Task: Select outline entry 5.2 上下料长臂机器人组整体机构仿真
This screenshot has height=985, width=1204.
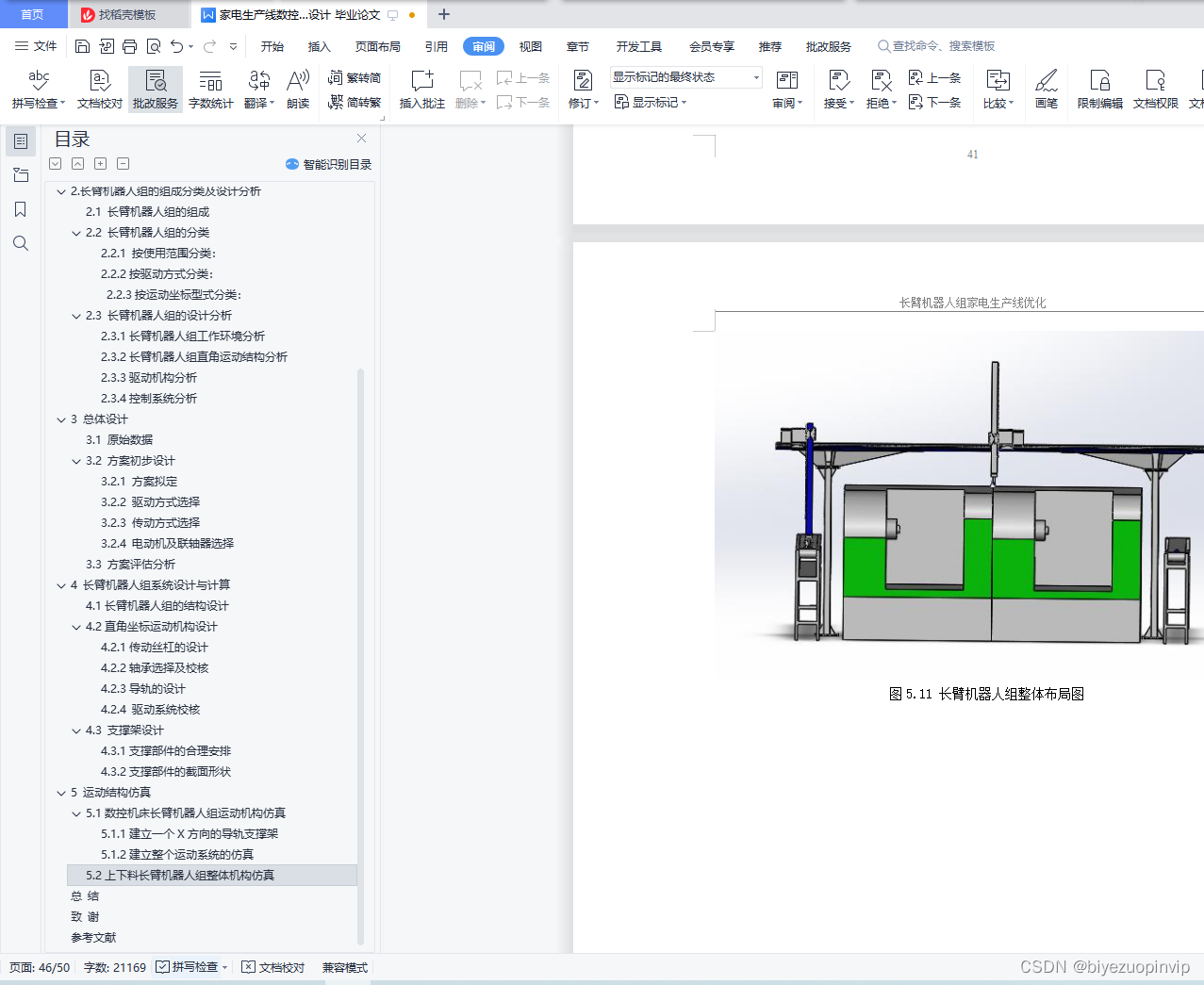Action: coord(212,876)
